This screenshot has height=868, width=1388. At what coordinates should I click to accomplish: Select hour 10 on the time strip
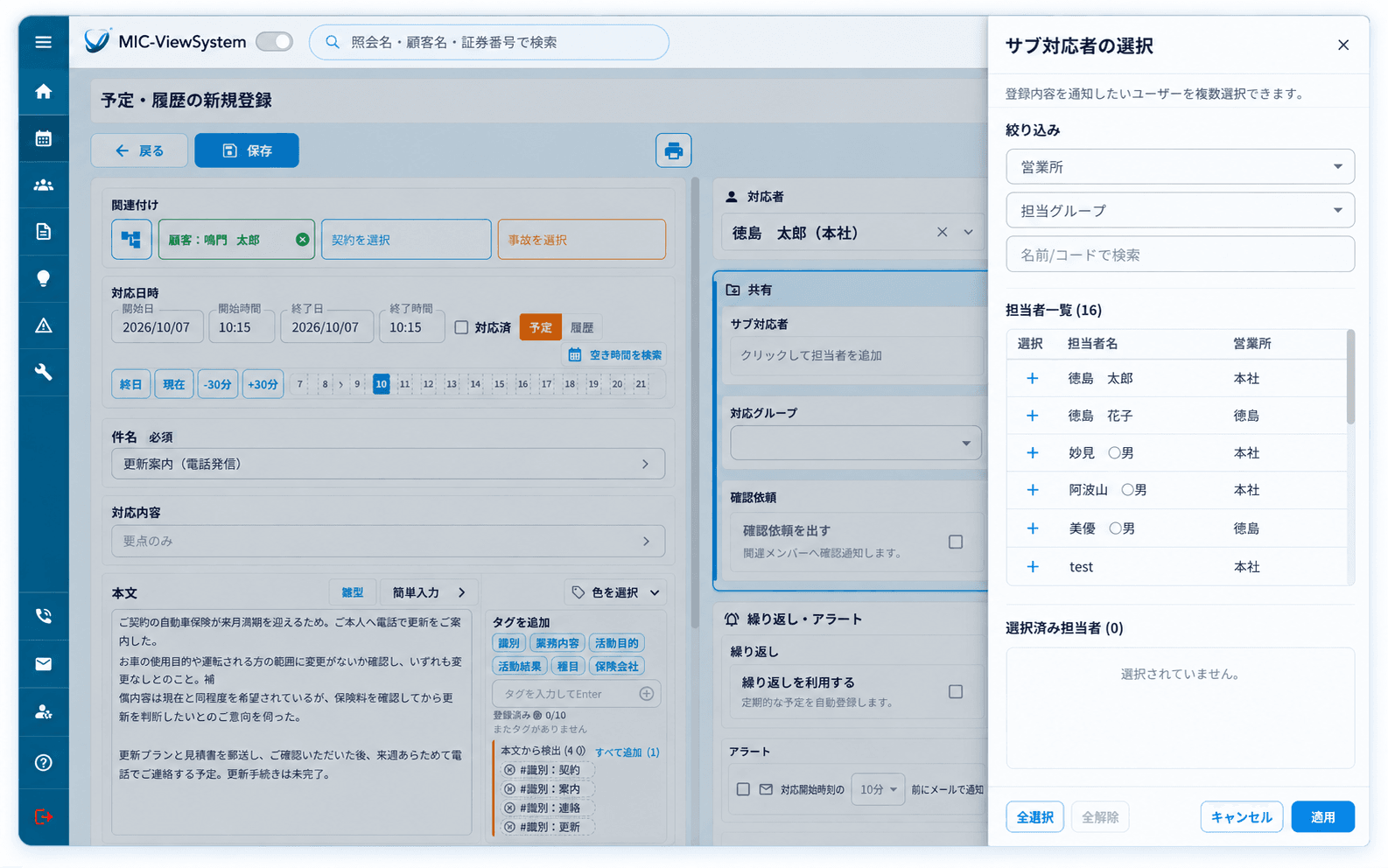point(382,383)
